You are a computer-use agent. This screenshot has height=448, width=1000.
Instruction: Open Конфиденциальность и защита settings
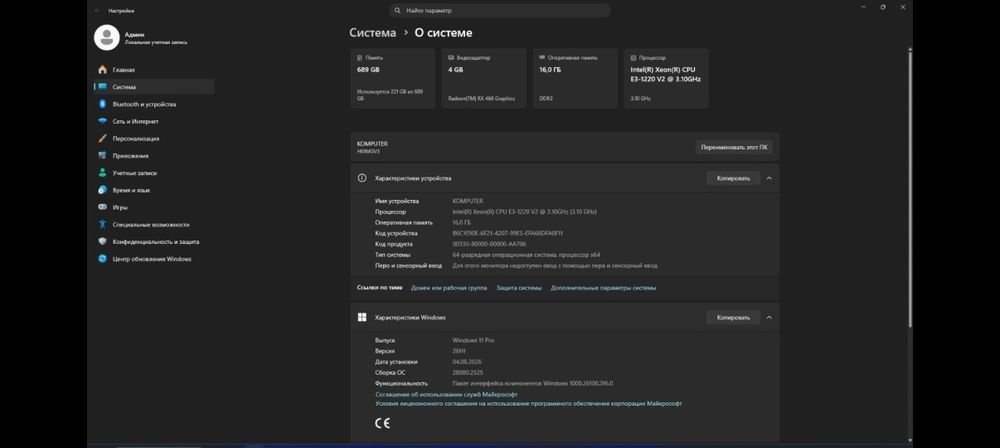[x=154, y=242]
